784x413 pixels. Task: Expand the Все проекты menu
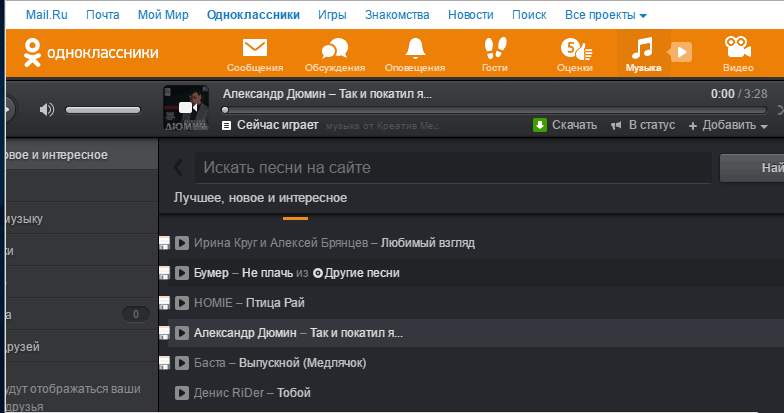point(606,15)
